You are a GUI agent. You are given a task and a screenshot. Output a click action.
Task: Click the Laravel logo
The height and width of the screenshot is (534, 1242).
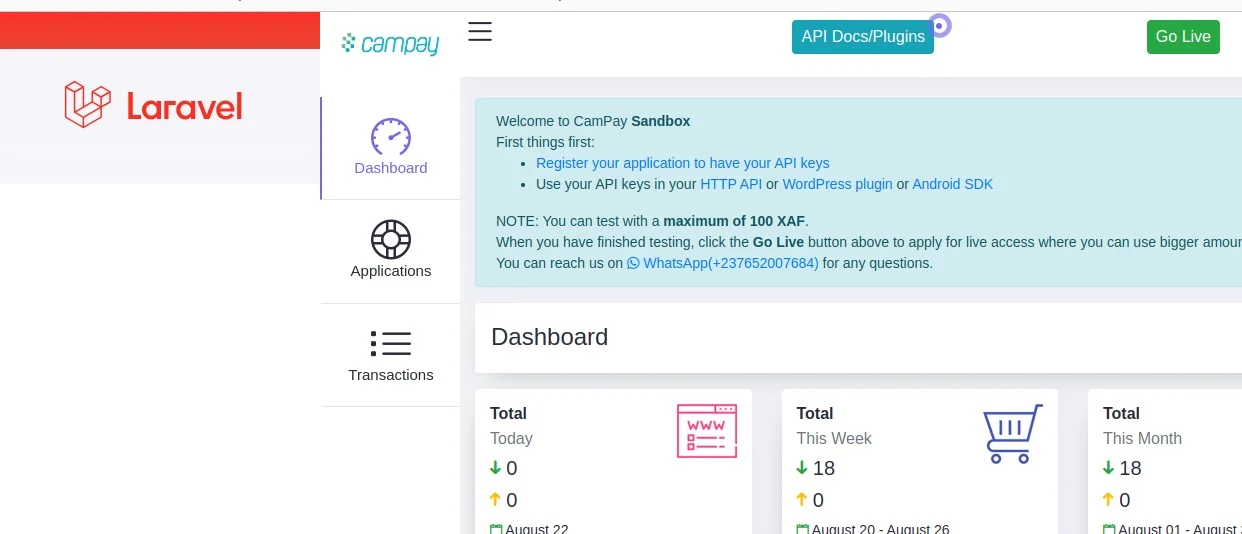(x=154, y=104)
